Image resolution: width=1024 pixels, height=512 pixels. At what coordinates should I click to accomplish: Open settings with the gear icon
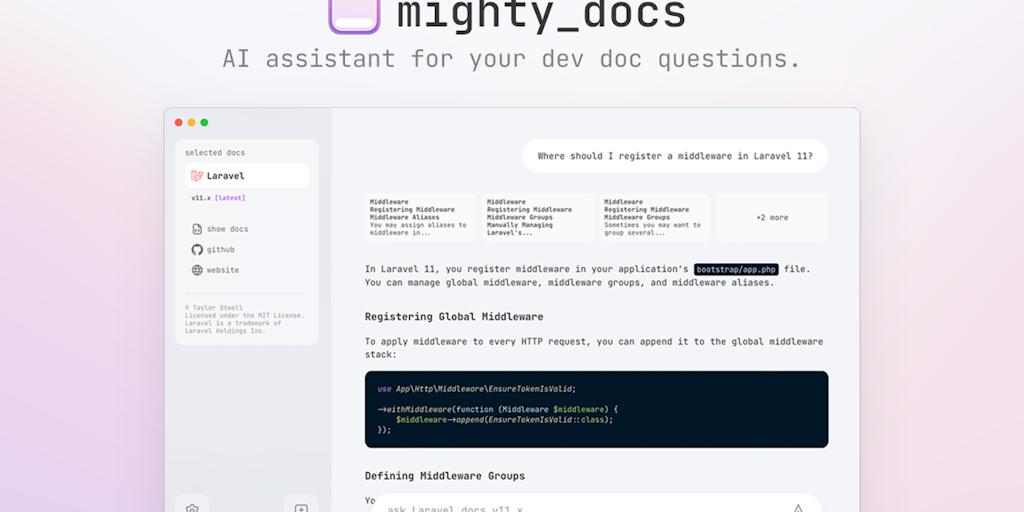[192, 507]
